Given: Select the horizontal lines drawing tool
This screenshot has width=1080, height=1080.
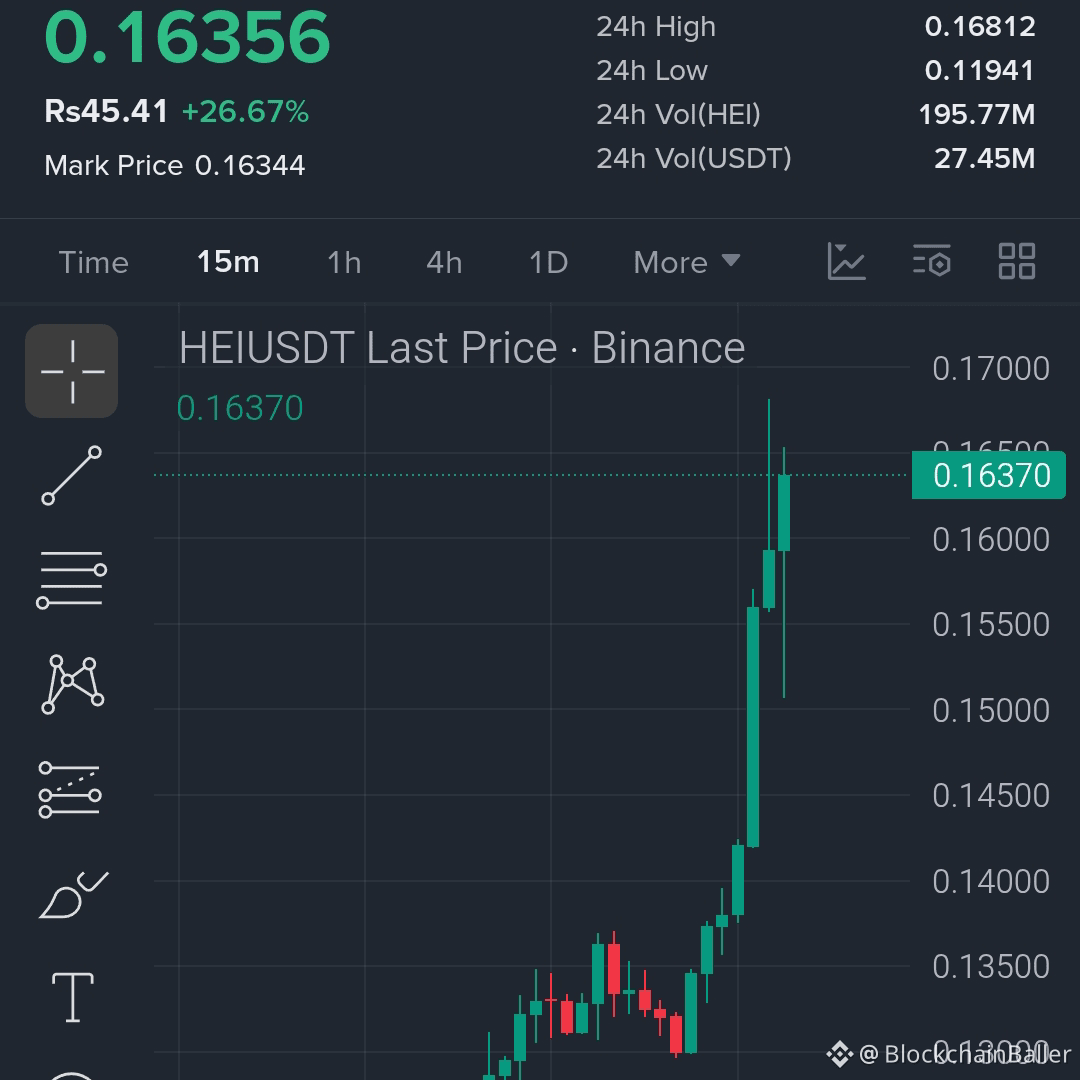Looking at the screenshot, I should [72, 579].
